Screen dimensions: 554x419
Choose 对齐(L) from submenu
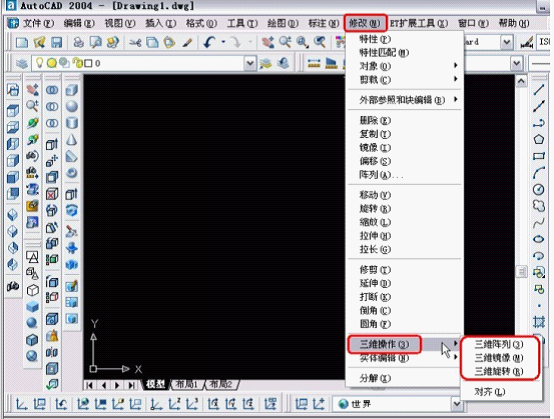(489, 392)
